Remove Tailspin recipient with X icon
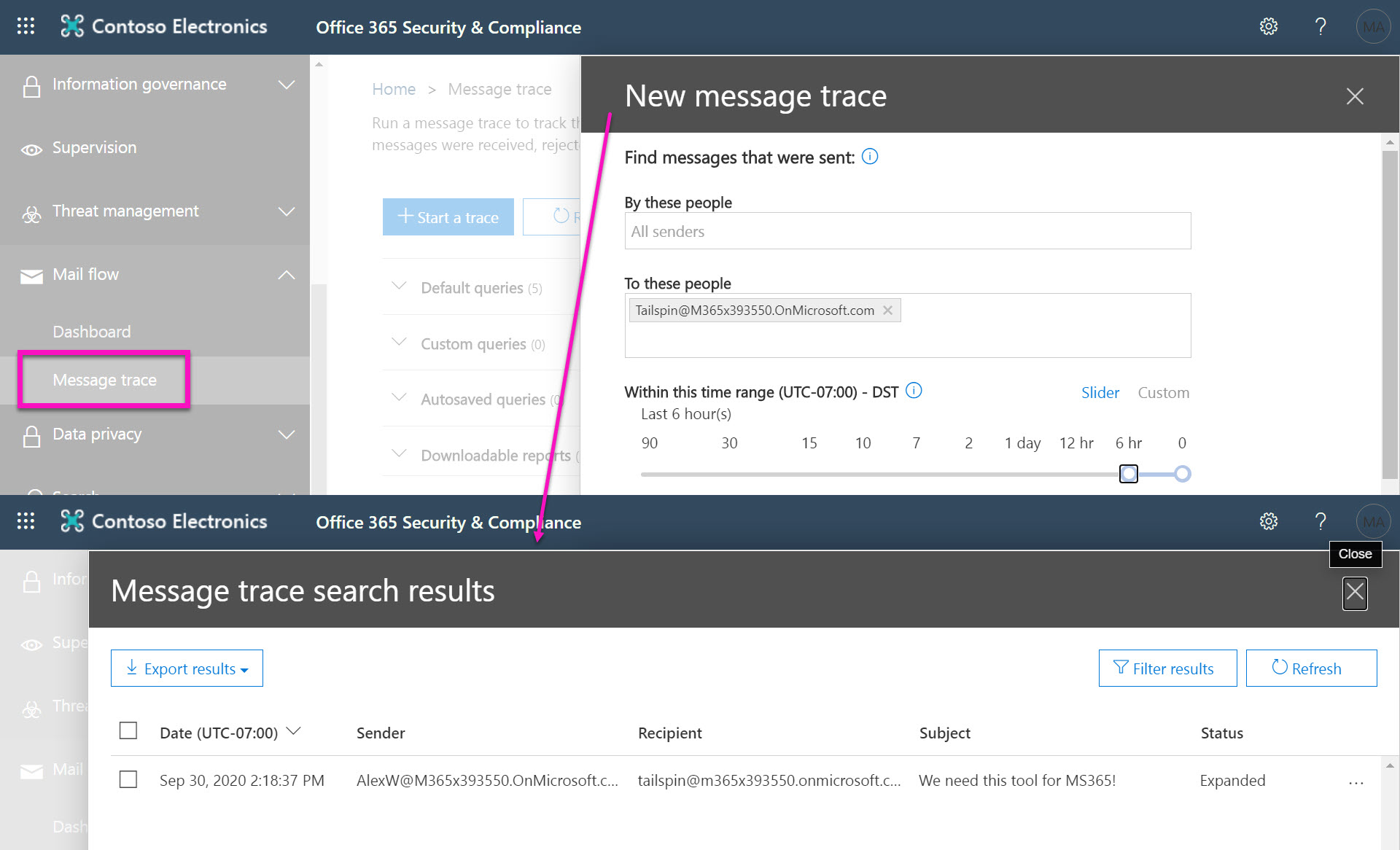The image size is (1400, 850). click(887, 311)
